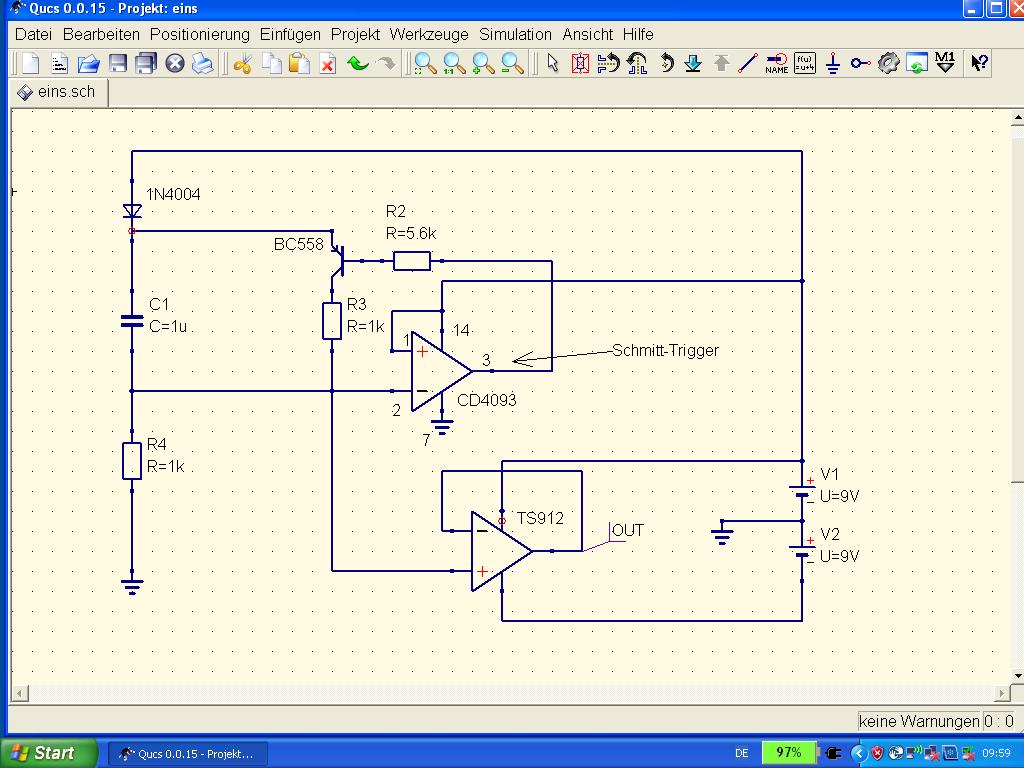This screenshot has height=768, width=1024.
Task: Open the Positionierung menu
Action: click(x=200, y=34)
